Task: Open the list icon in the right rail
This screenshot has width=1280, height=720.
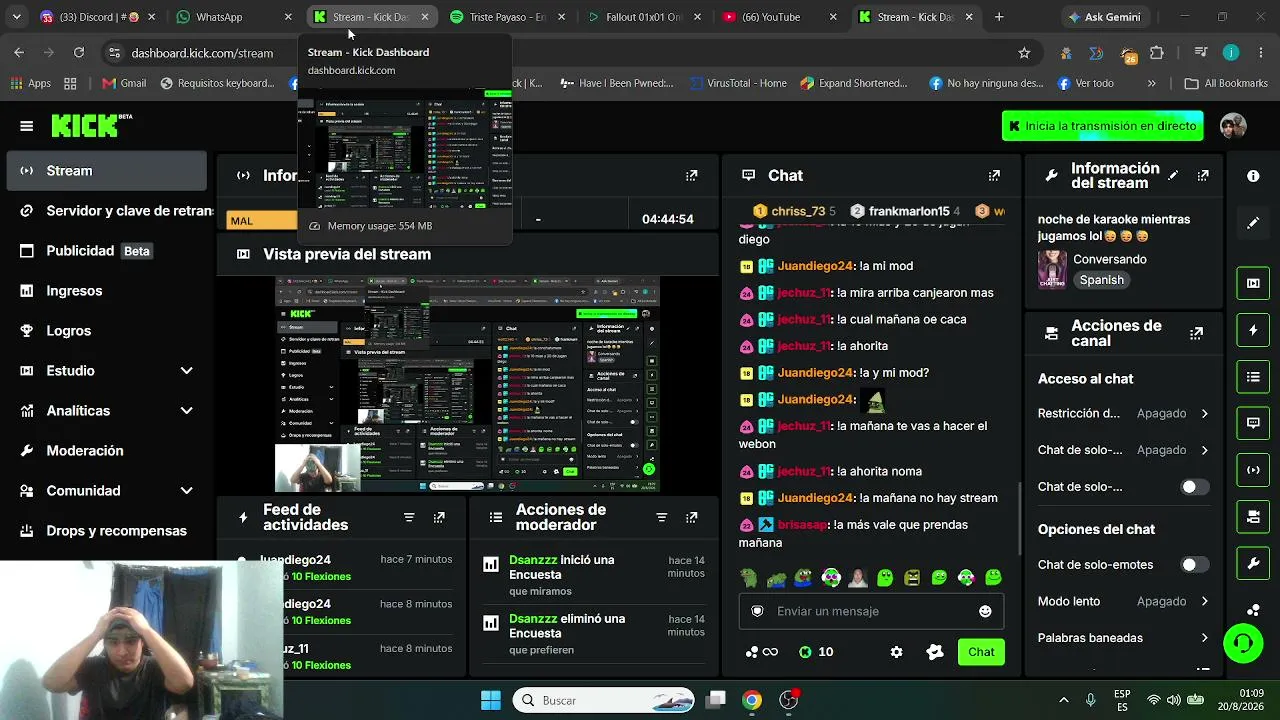Action: coord(1253,377)
